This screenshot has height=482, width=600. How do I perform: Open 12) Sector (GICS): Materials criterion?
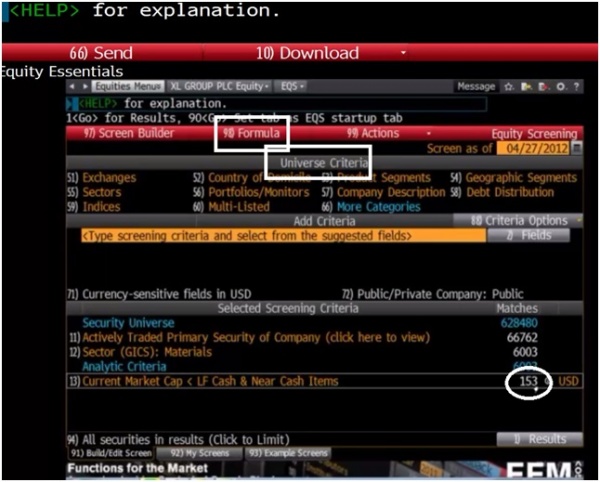click(140, 352)
